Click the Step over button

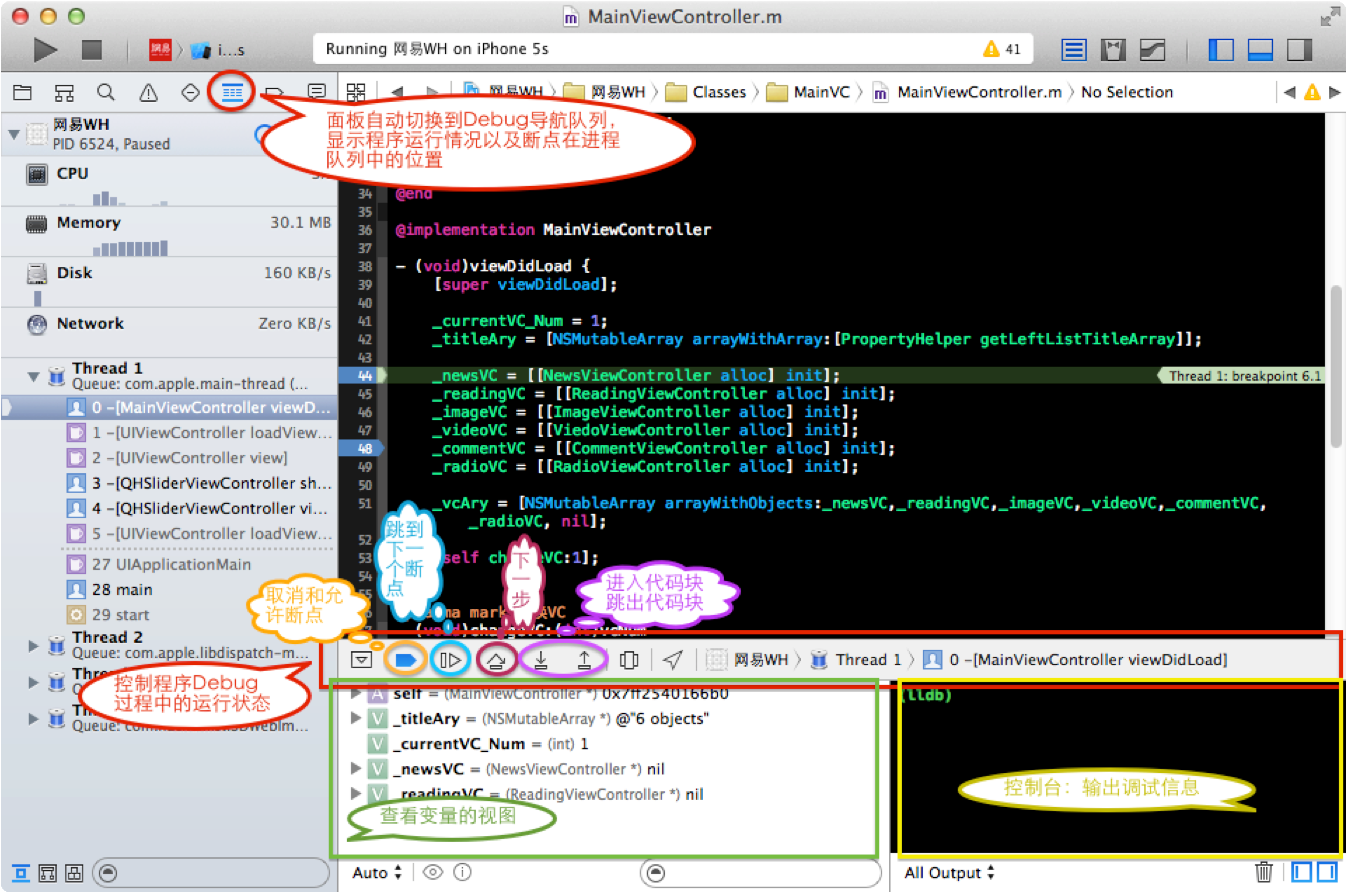tap(495, 660)
